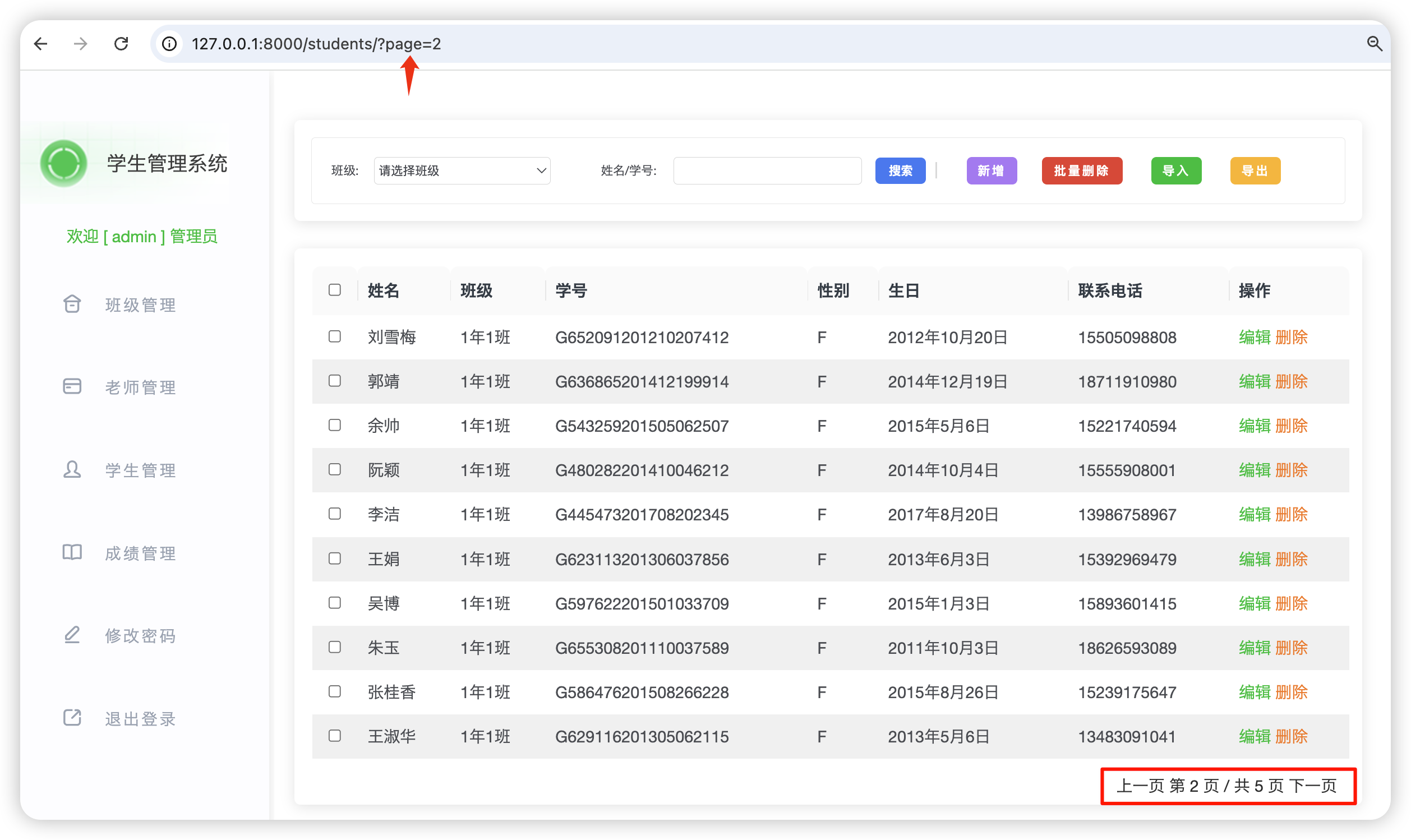This screenshot has height=840, width=1411.
Task: Go back with the browser back arrow
Action: pyautogui.click(x=40, y=44)
